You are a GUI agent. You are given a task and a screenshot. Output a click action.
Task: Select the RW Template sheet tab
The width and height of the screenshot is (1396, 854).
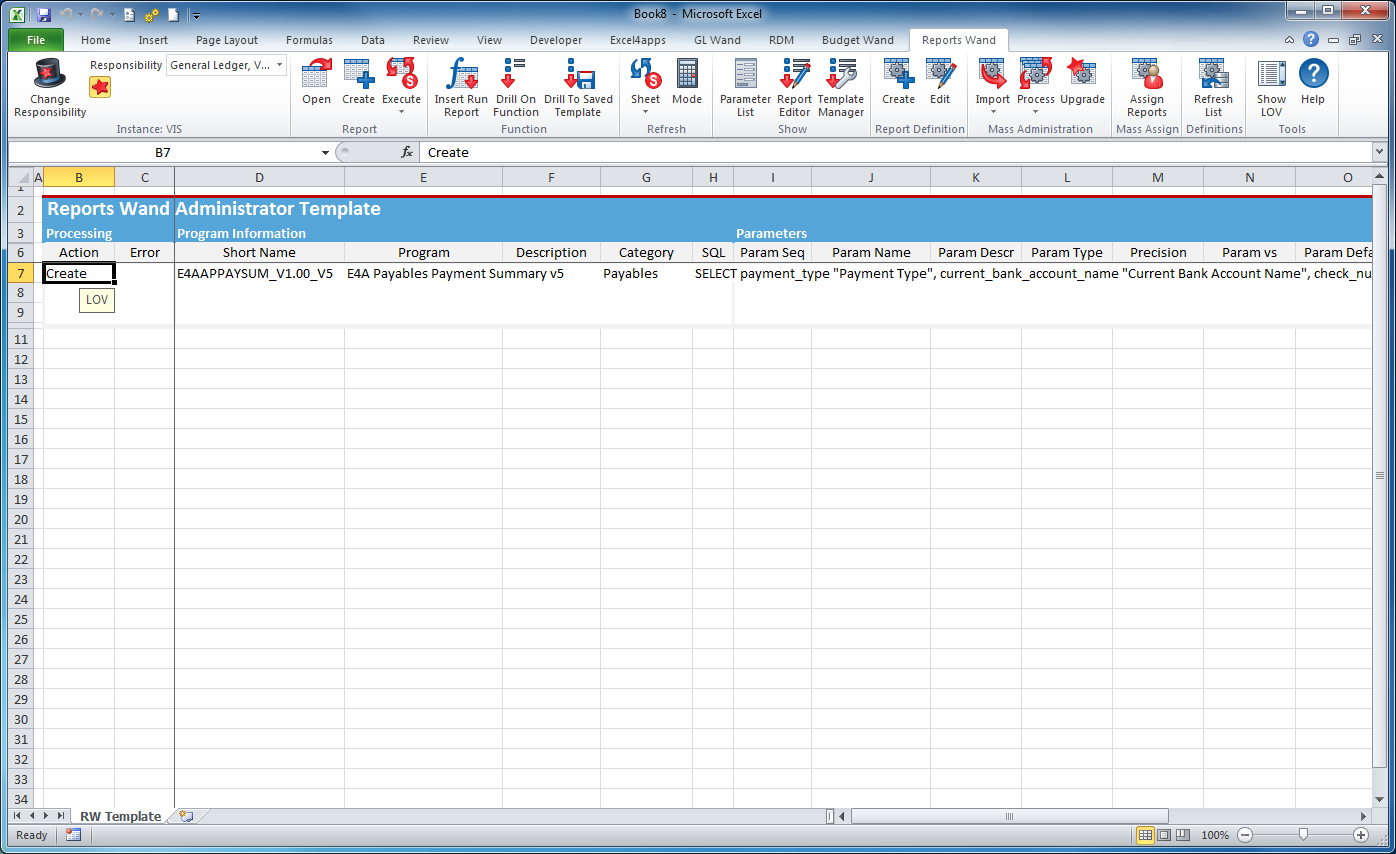(x=120, y=816)
